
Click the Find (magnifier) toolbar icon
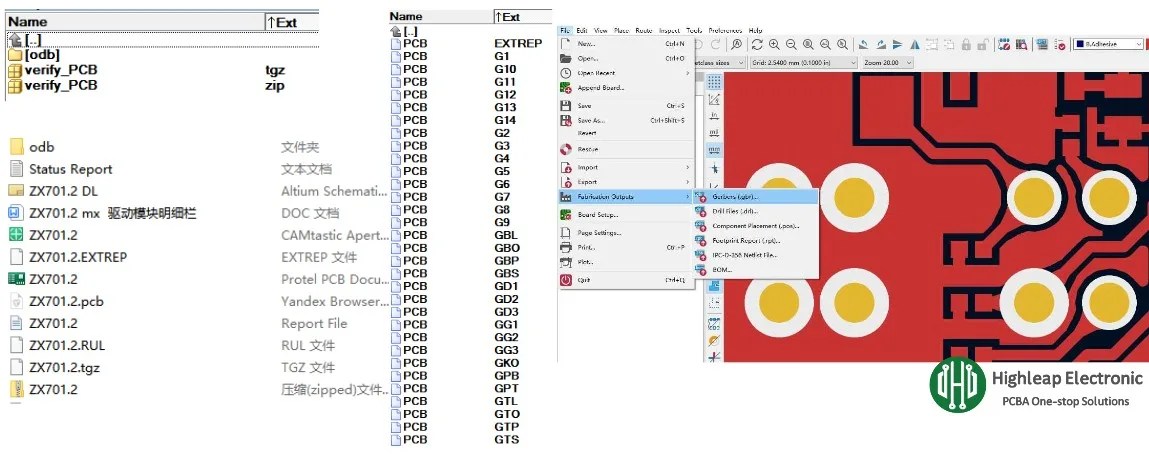point(736,45)
